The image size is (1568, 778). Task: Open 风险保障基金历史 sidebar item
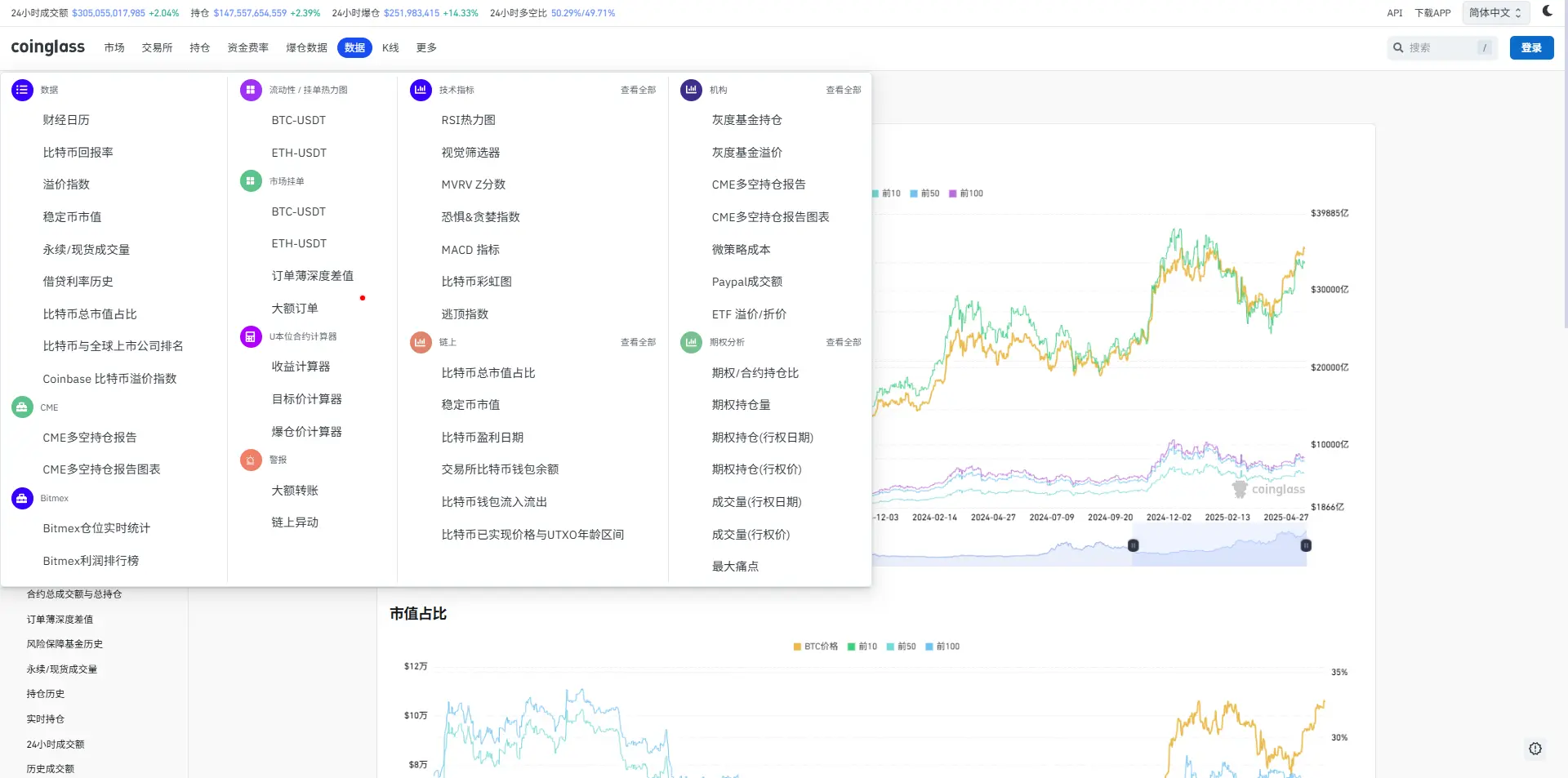(x=65, y=644)
